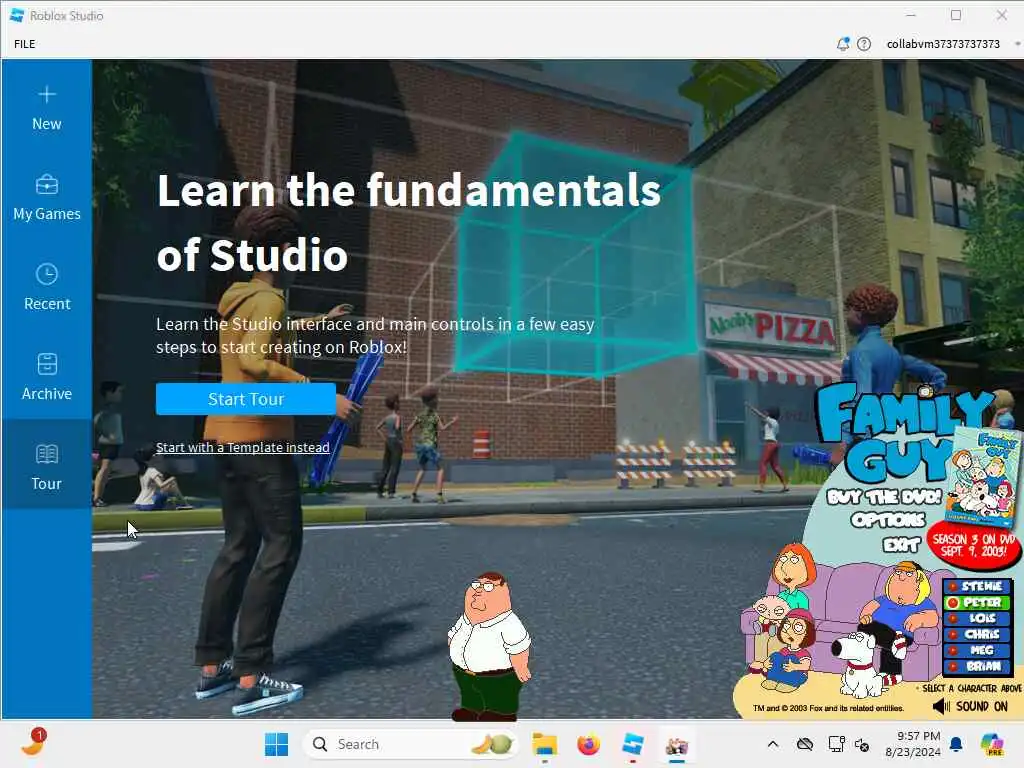Toggle the Sound On speaker control
The height and width of the screenshot is (768, 1024).
coord(970,706)
